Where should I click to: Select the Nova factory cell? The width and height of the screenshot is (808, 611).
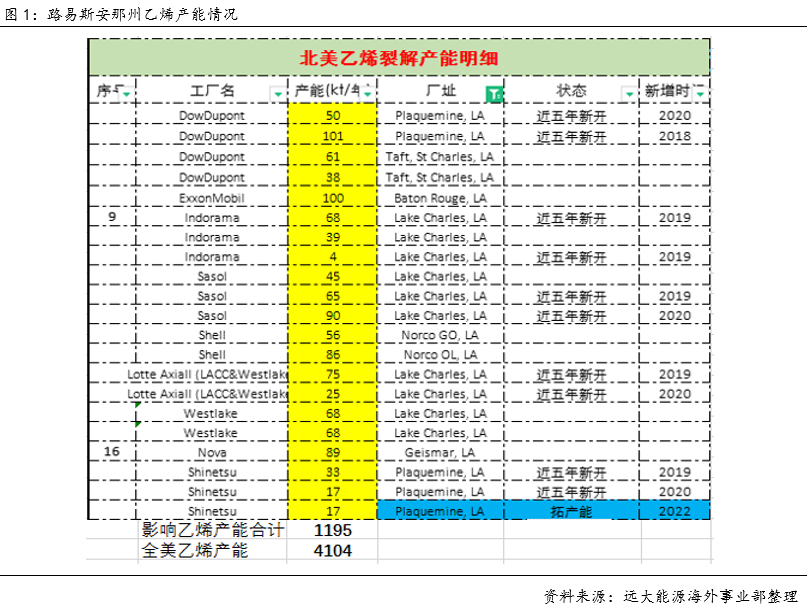click(212, 452)
